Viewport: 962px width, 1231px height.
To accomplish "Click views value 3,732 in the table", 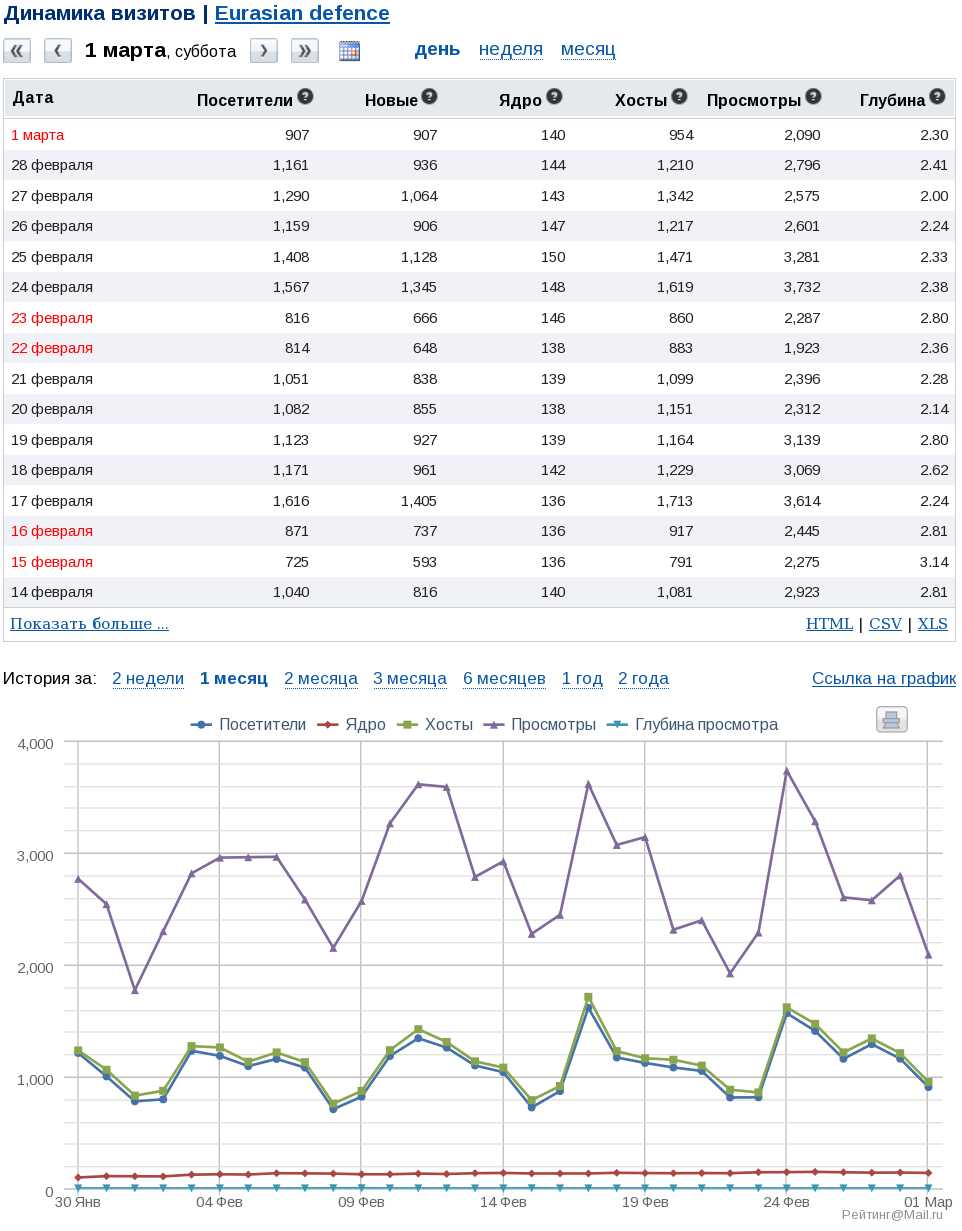I will [802, 287].
